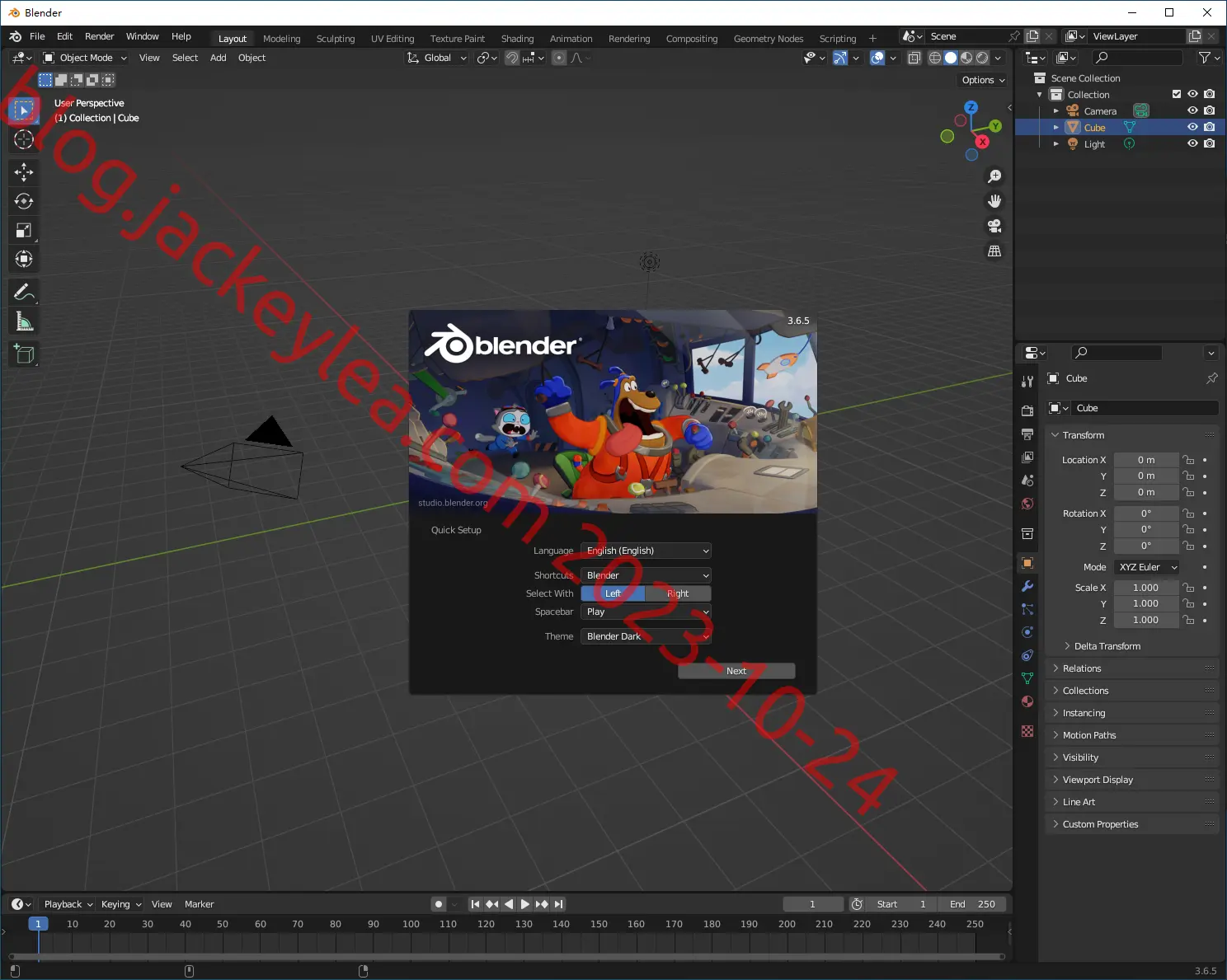Open the Language dropdown

[646, 551]
